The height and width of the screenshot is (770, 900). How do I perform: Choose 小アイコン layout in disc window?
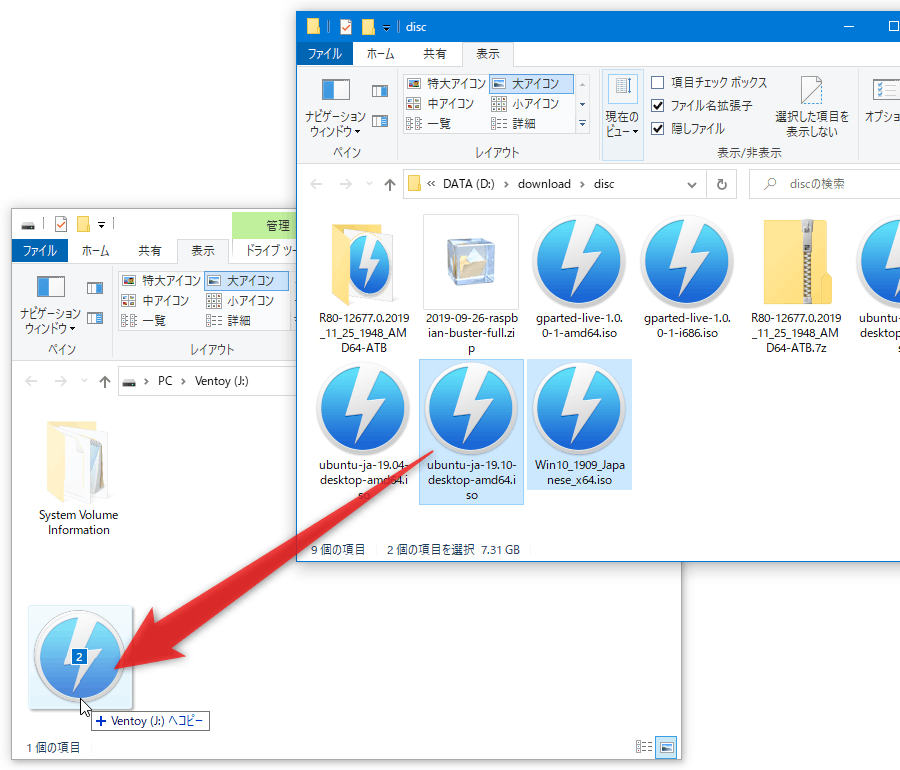pyautogui.click(x=525, y=104)
